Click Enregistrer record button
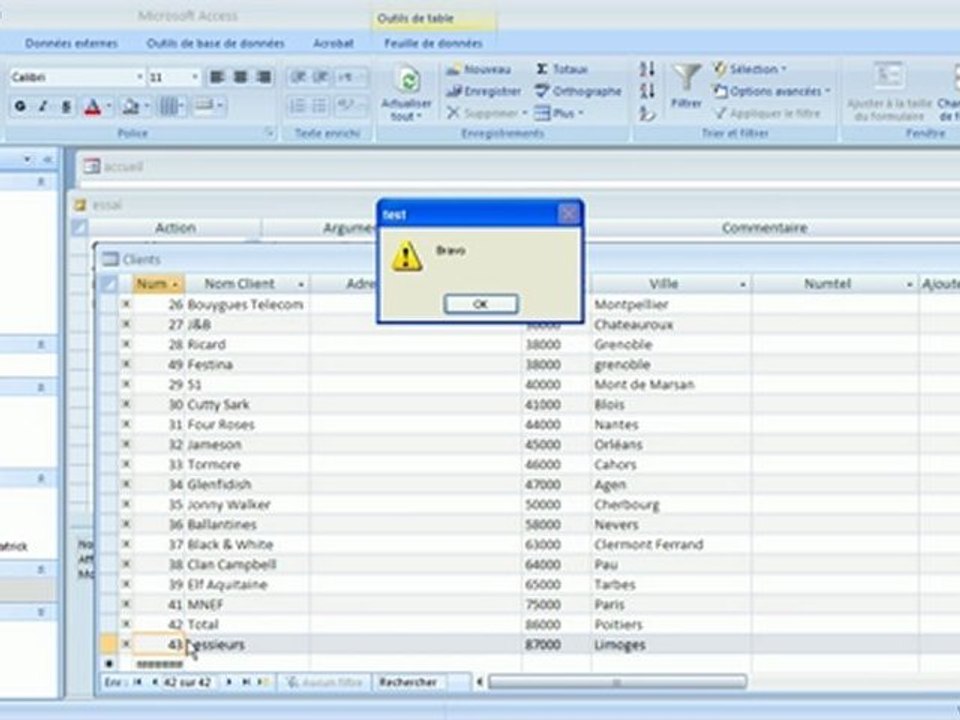 (484, 91)
